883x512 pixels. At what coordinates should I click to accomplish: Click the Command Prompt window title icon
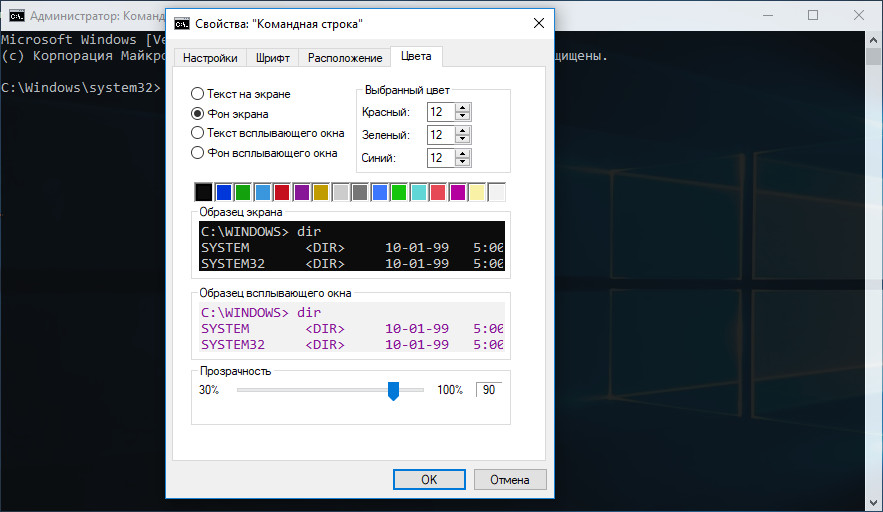click(17, 16)
